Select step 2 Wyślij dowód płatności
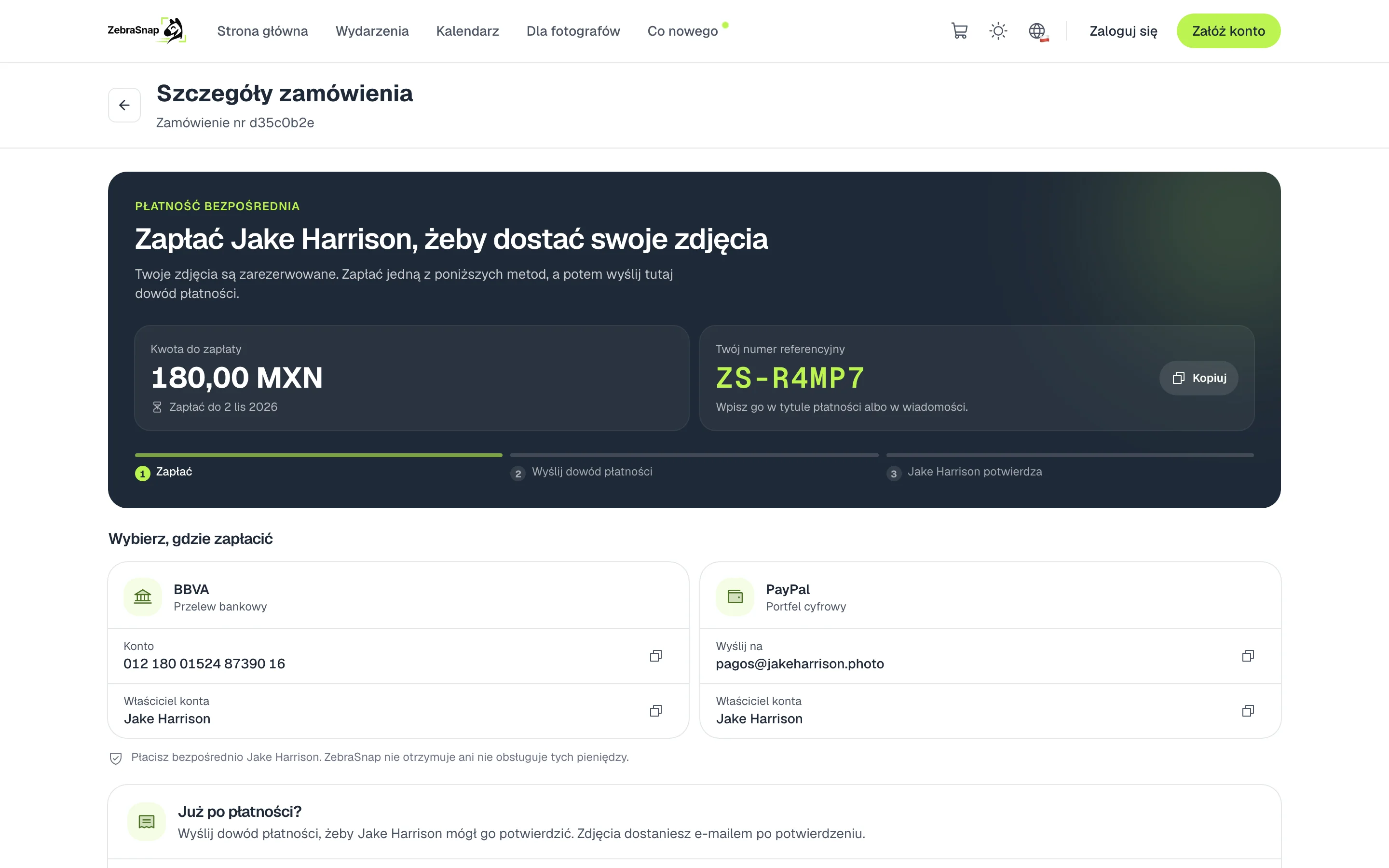 (582, 472)
